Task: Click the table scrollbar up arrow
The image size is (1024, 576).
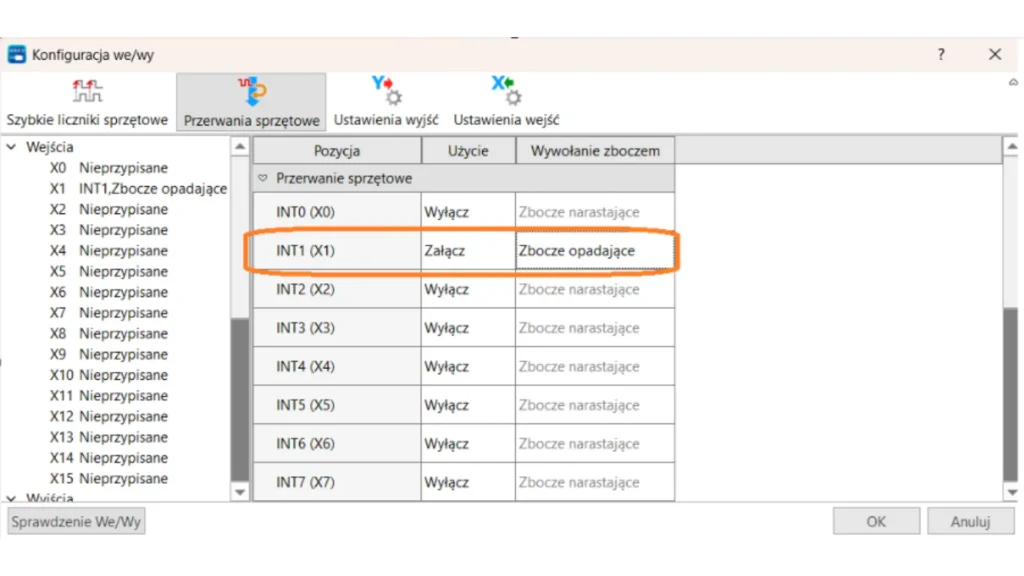Action: [x=1012, y=147]
